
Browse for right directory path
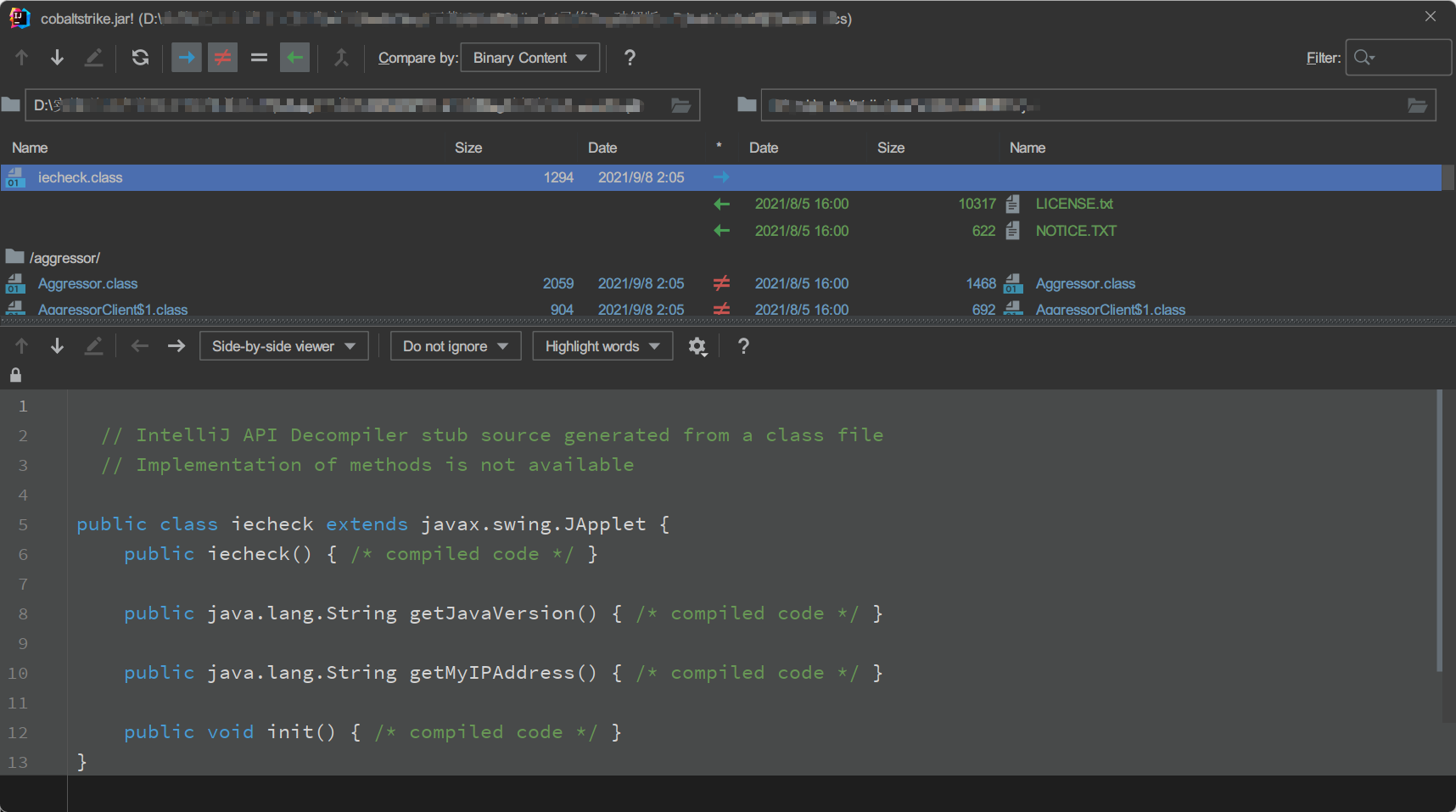[1417, 105]
